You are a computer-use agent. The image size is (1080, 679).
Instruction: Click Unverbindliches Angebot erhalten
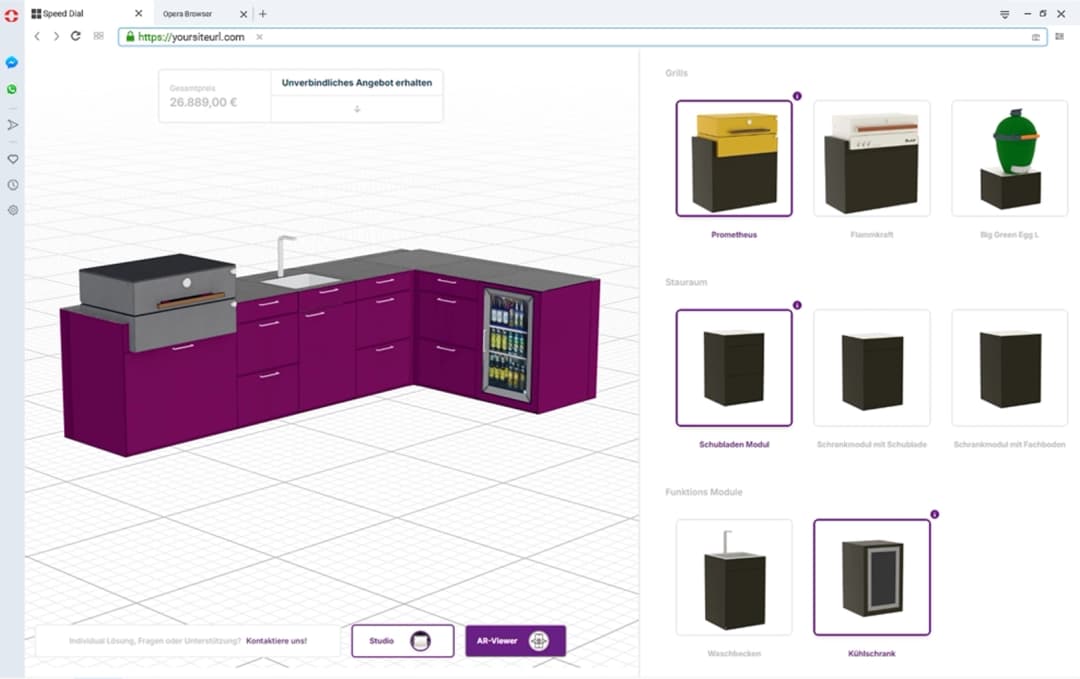[356, 82]
